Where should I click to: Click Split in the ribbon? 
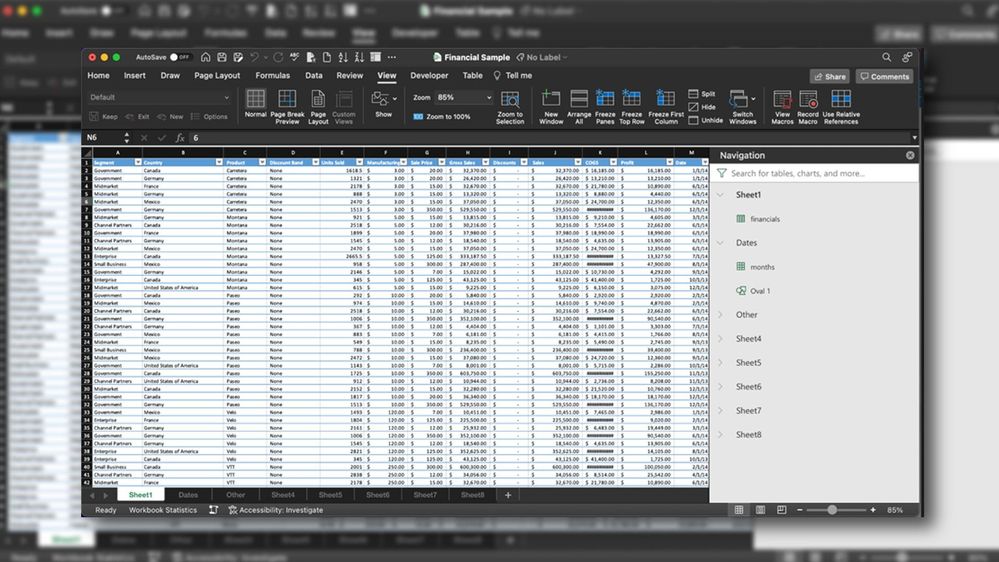point(701,94)
